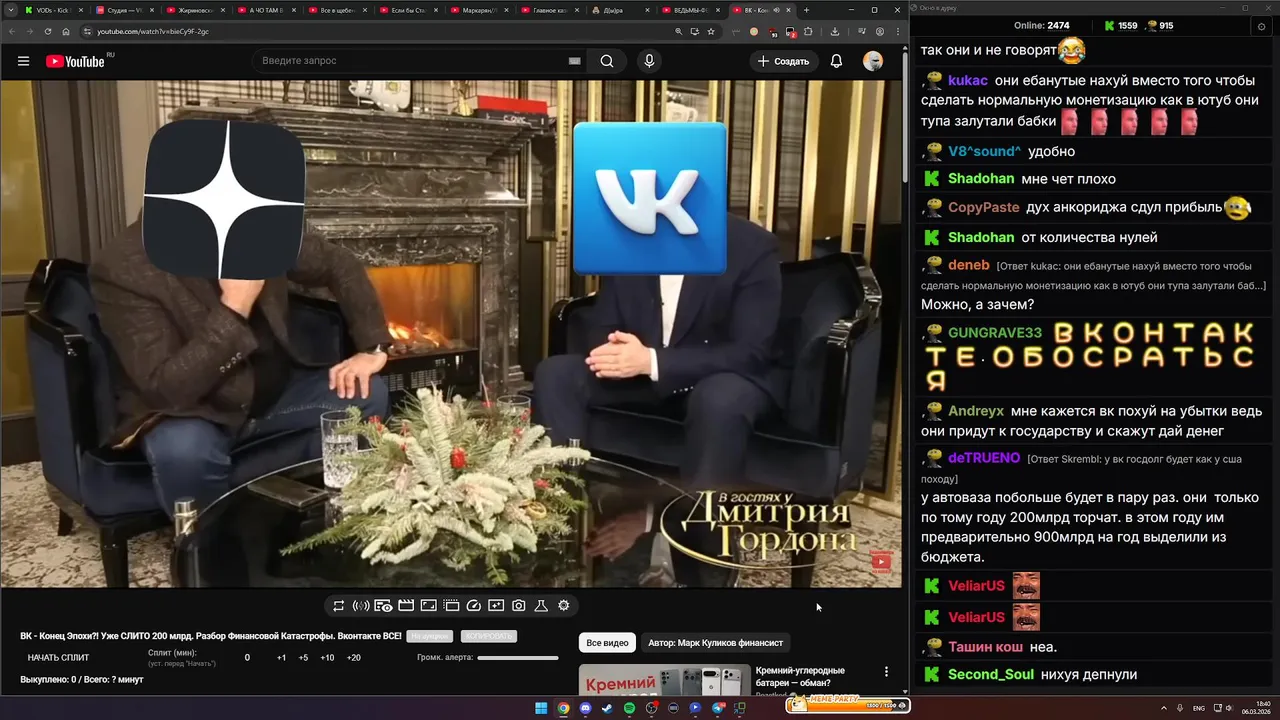Open the Chrome downloads icon
The image size is (1280, 720).
point(835,32)
